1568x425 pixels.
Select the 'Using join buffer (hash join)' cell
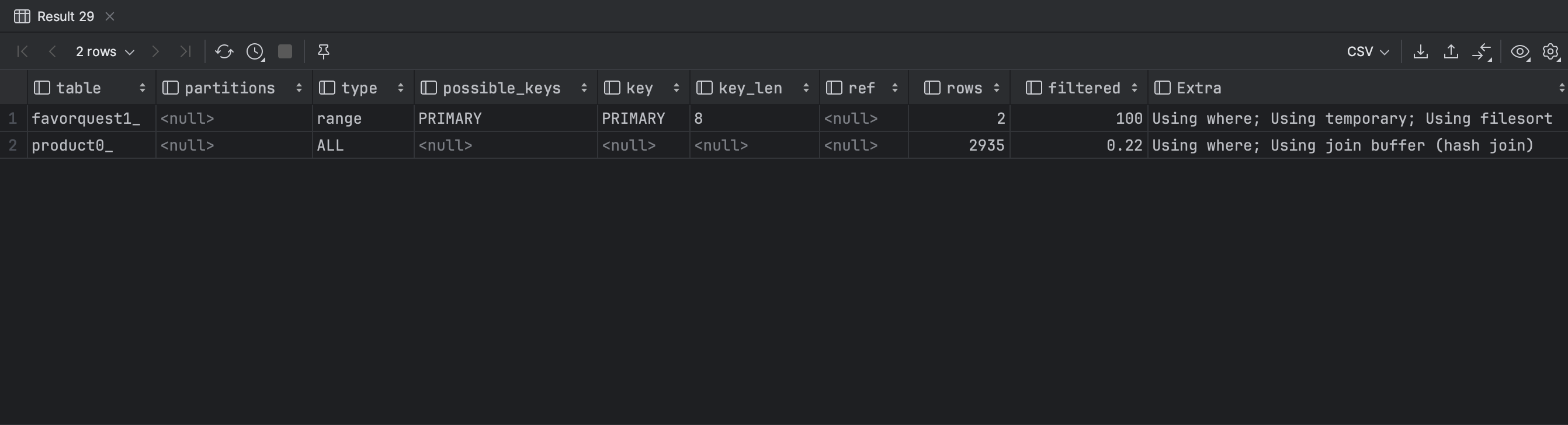pos(1358,145)
